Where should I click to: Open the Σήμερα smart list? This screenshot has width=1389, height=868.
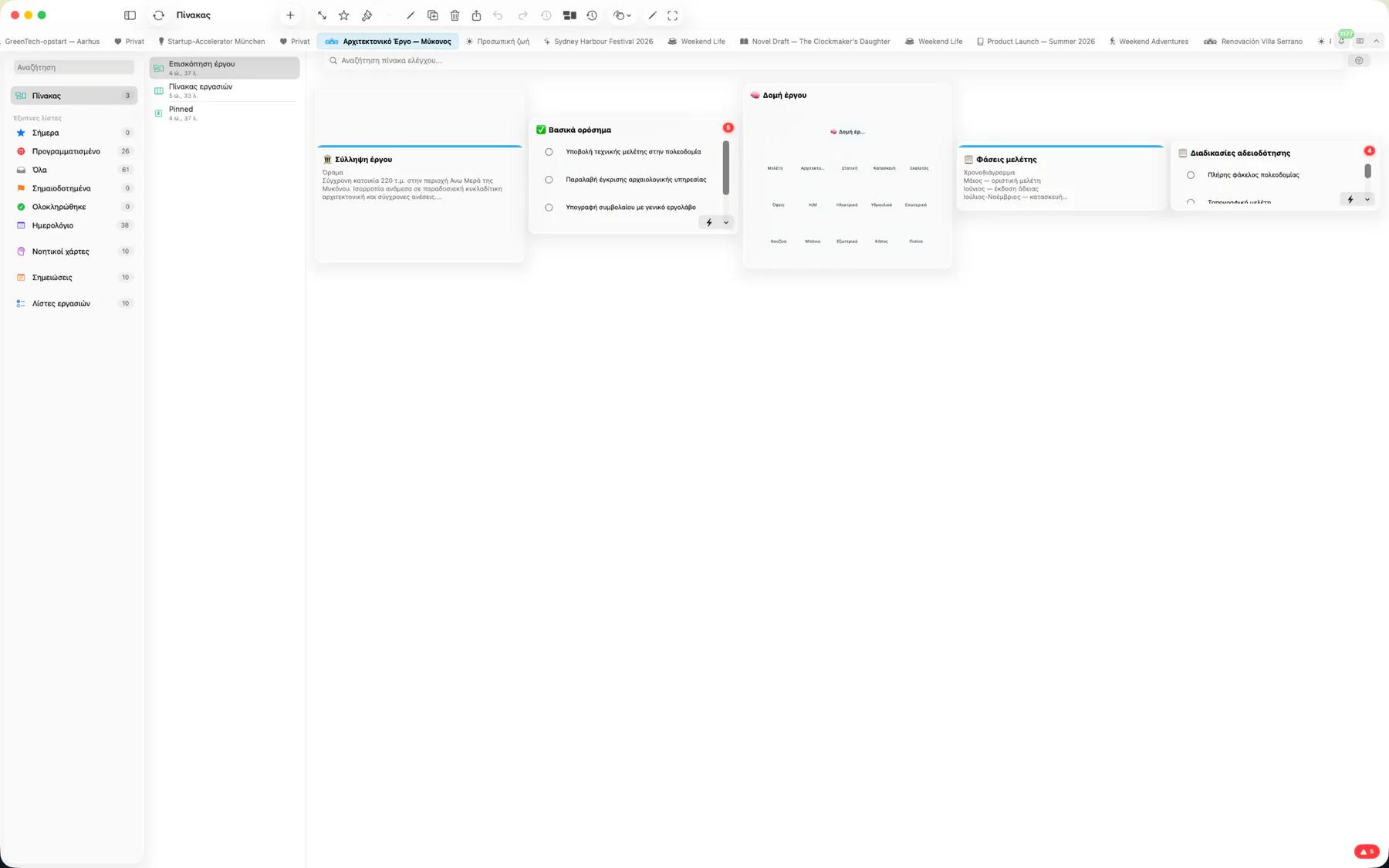74,133
